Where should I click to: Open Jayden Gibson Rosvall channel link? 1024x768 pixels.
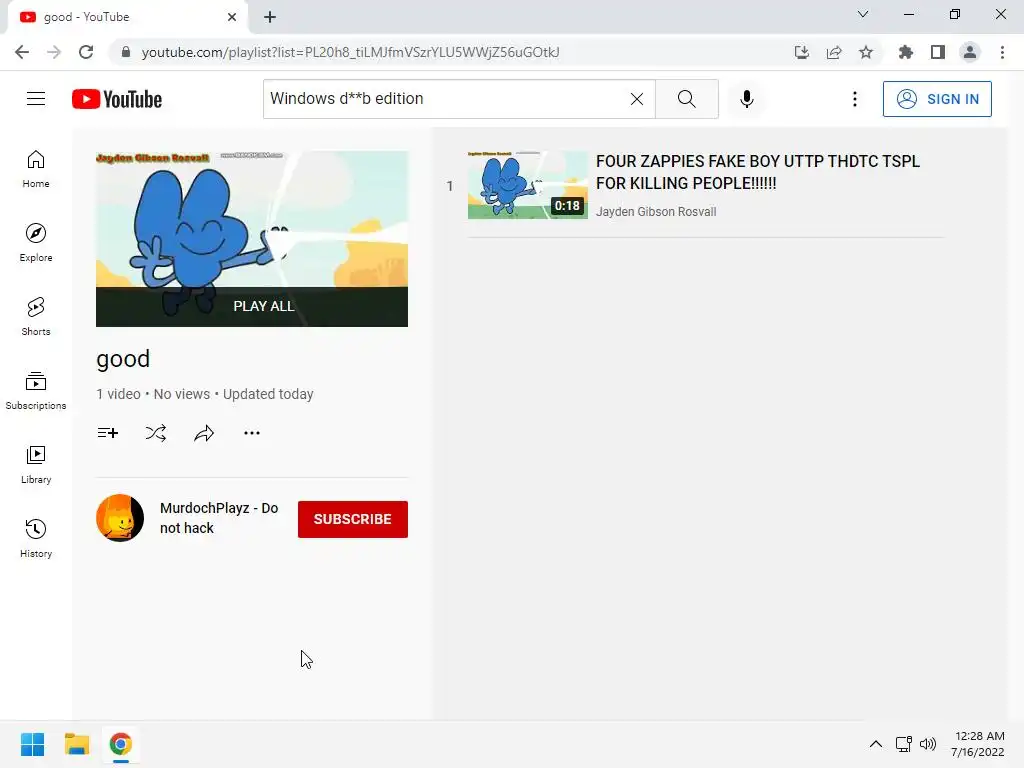[656, 212]
